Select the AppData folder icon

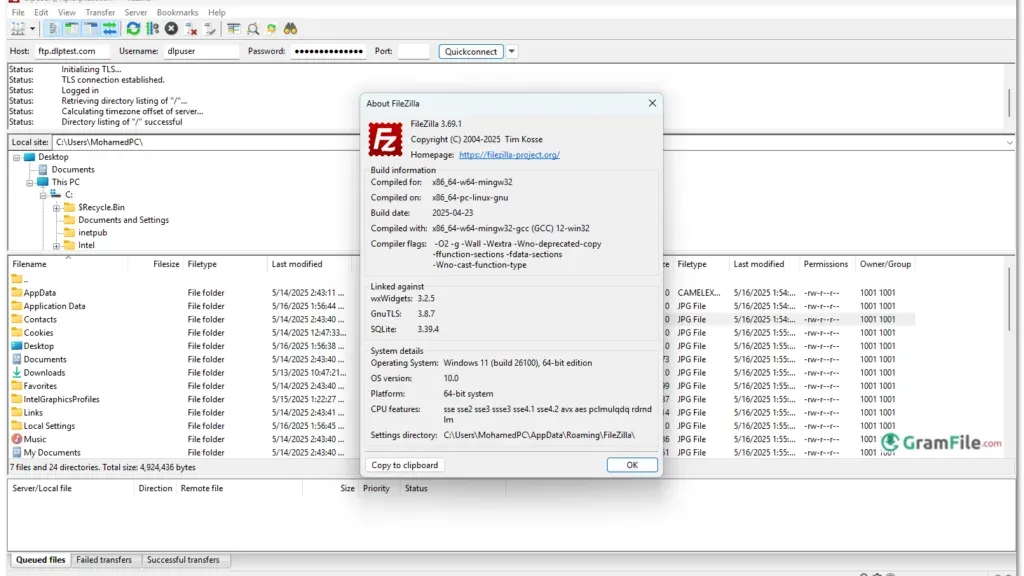click(x=17, y=293)
